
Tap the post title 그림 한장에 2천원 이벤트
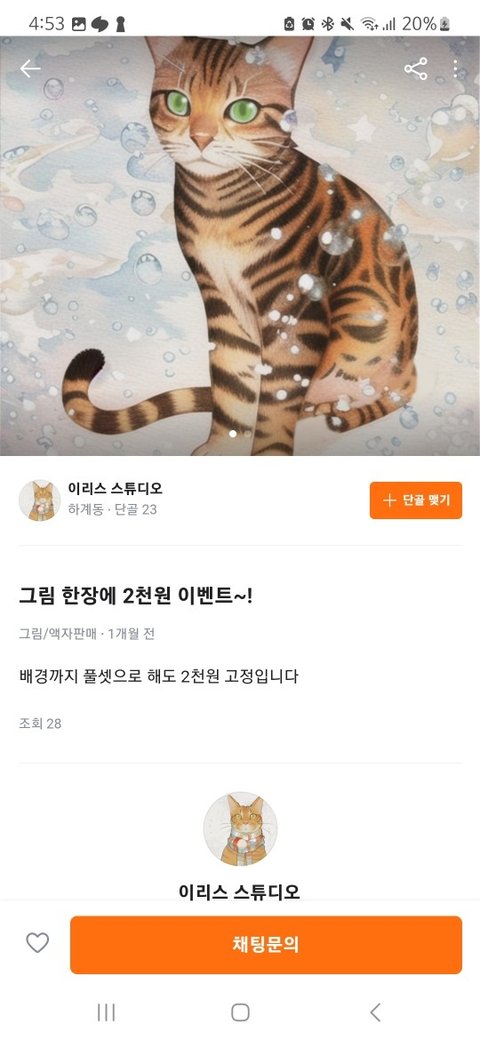click(136, 596)
